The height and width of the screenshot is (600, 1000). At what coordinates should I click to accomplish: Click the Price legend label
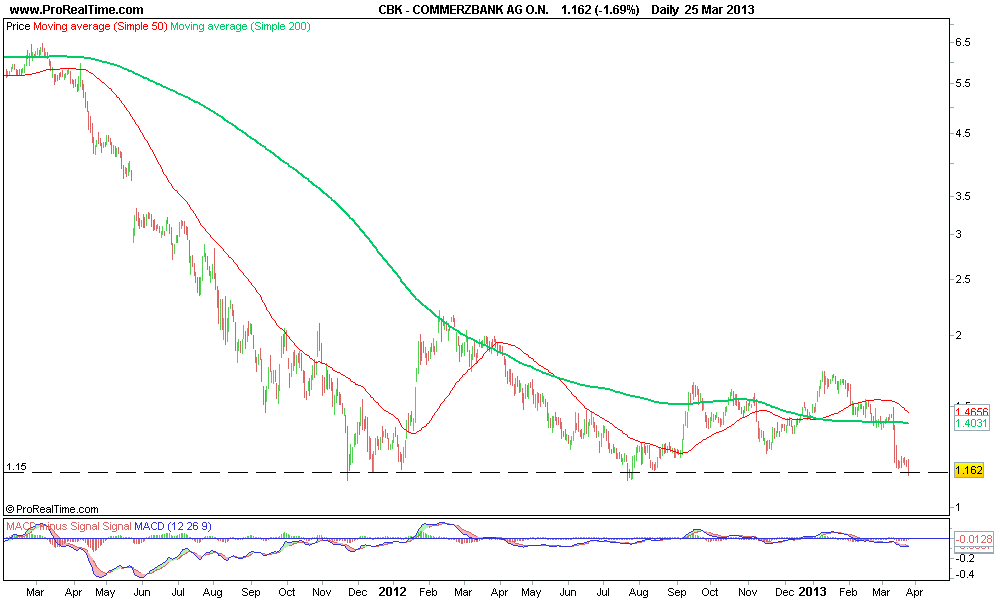[18, 26]
